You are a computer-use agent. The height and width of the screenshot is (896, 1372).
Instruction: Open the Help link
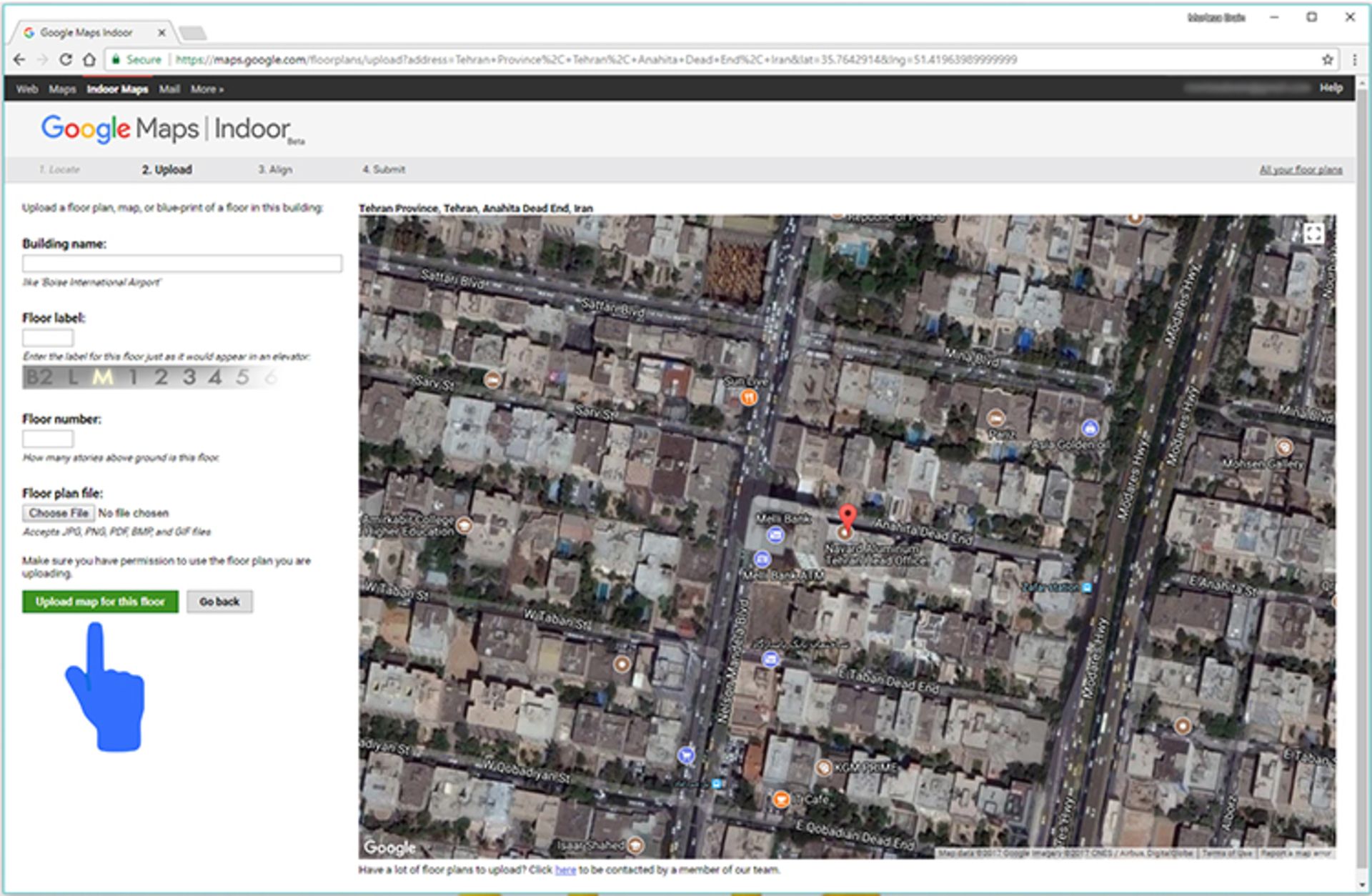pos(1331,88)
